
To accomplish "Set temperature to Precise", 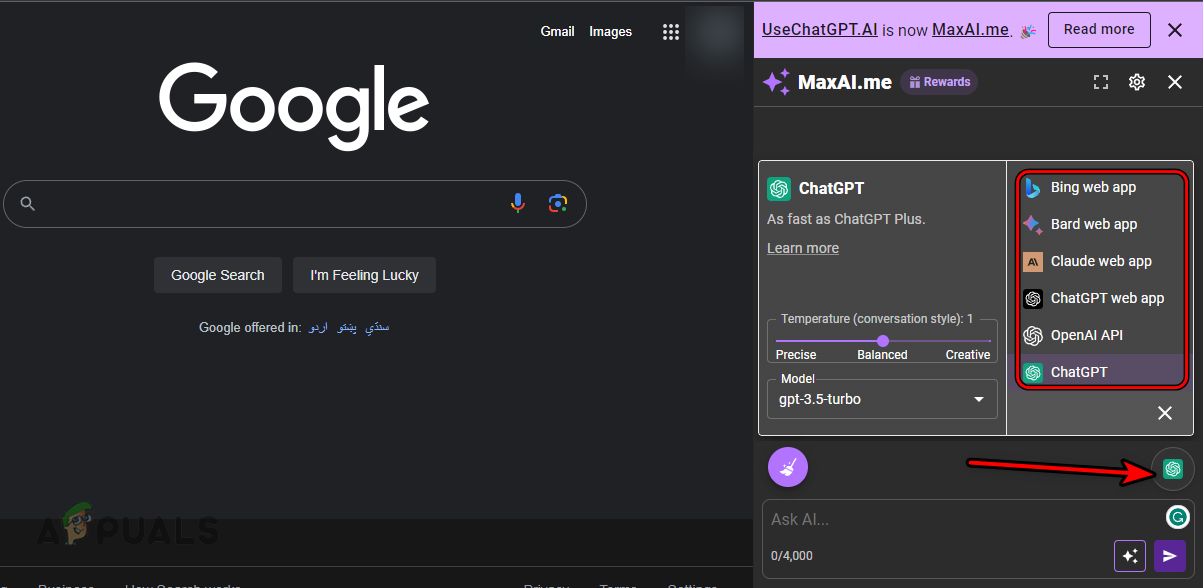I will click(x=796, y=355).
